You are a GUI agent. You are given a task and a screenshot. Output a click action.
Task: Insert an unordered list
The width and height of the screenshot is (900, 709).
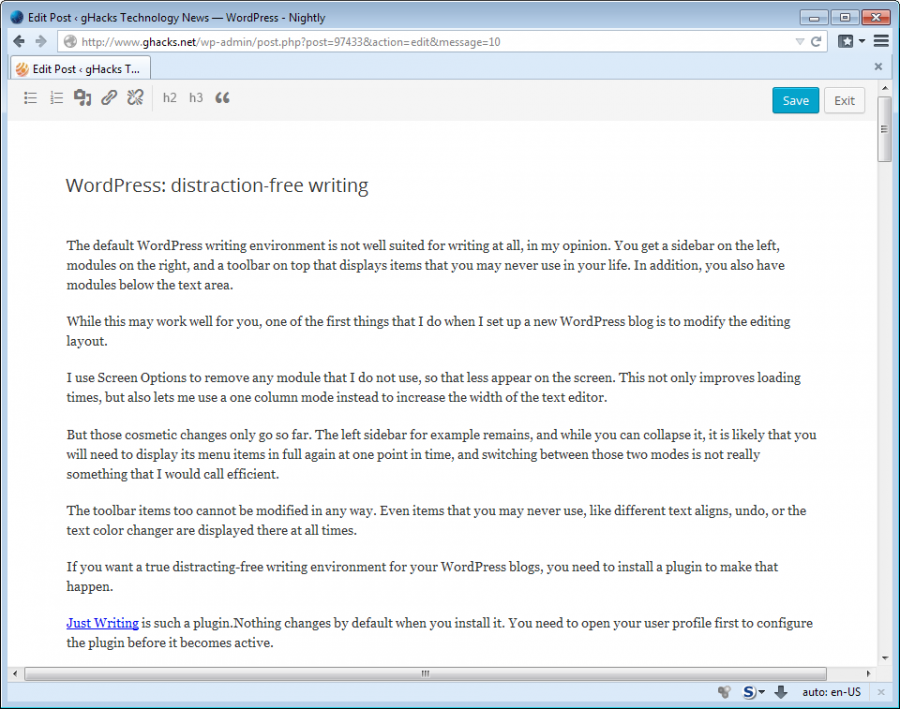tap(30, 97)
